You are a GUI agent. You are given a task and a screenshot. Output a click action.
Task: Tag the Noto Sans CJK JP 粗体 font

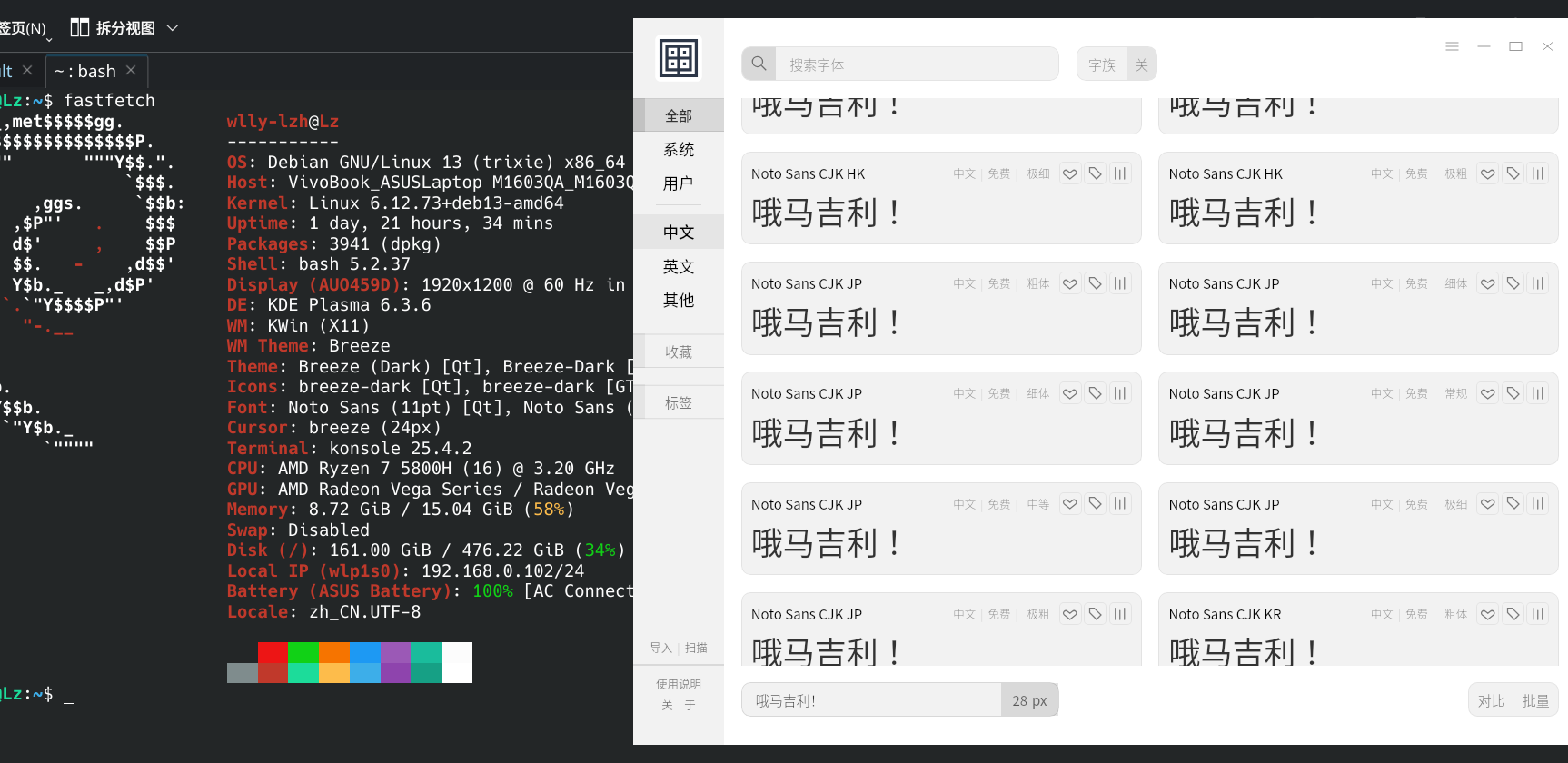1096,283
